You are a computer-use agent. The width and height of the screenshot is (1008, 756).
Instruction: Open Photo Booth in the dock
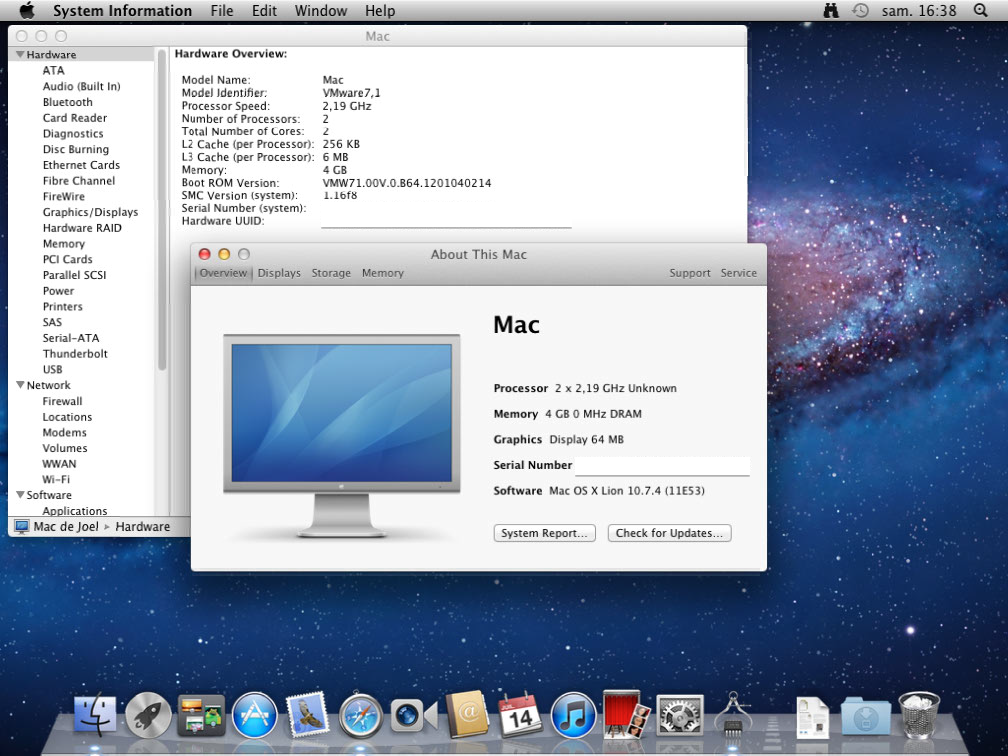[x=626, y=714]
